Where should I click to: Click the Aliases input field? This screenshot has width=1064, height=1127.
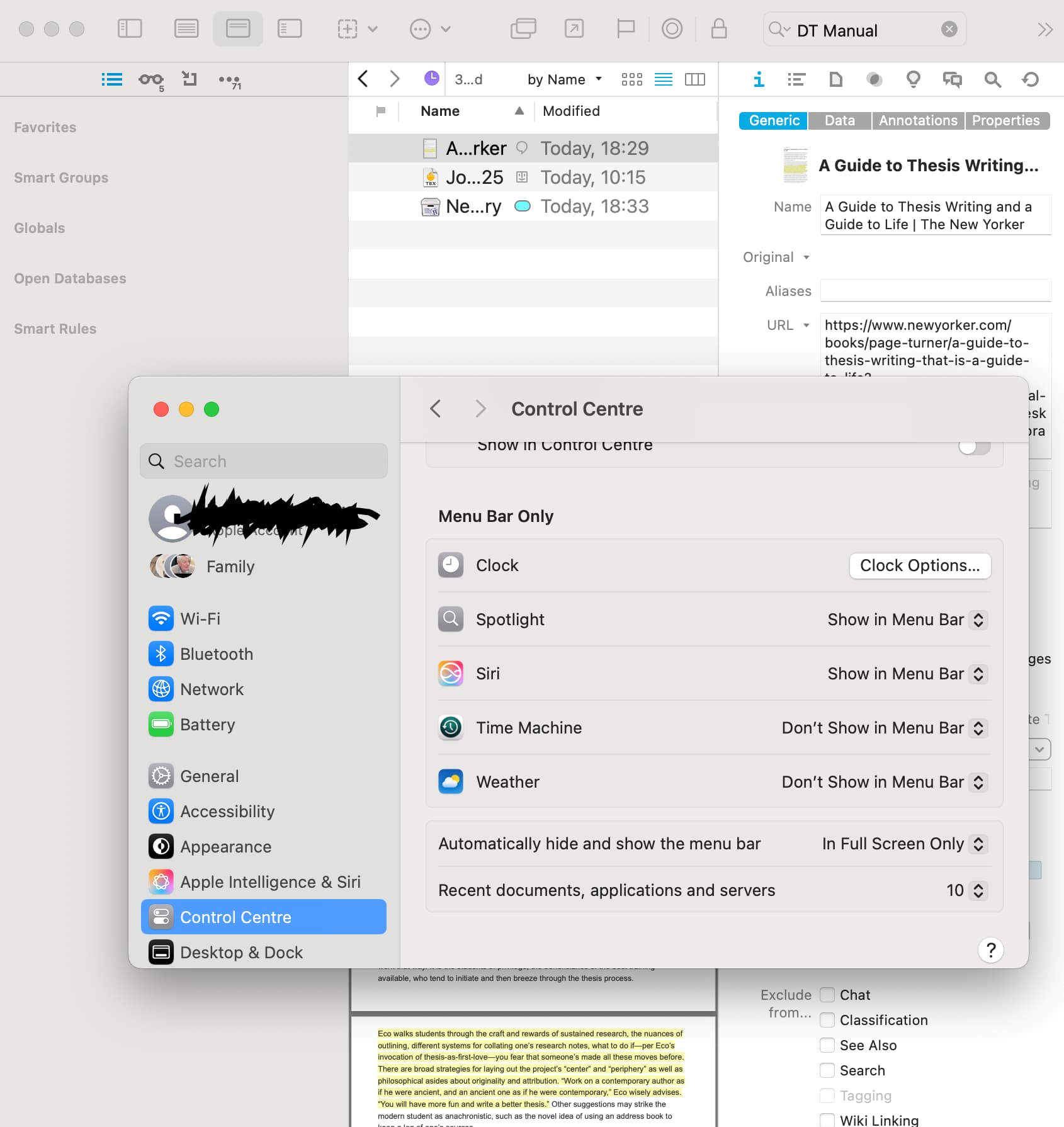coord(936,291)
